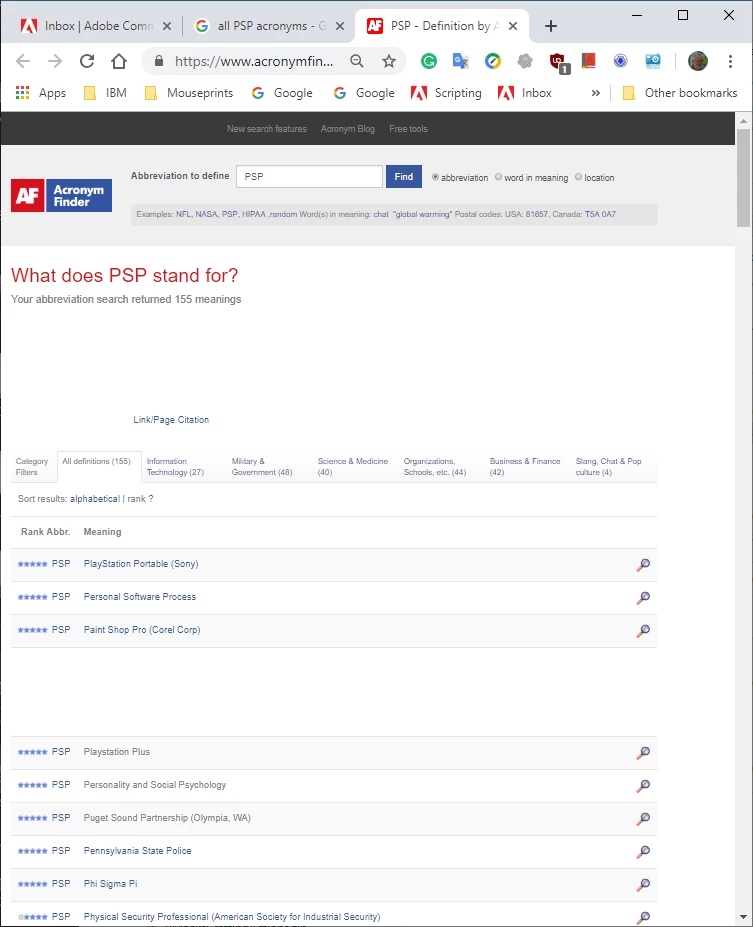Click magnifier for Phi Sigma Pi row
Viewport: 753px width, 927px height.
coord(643,885)
